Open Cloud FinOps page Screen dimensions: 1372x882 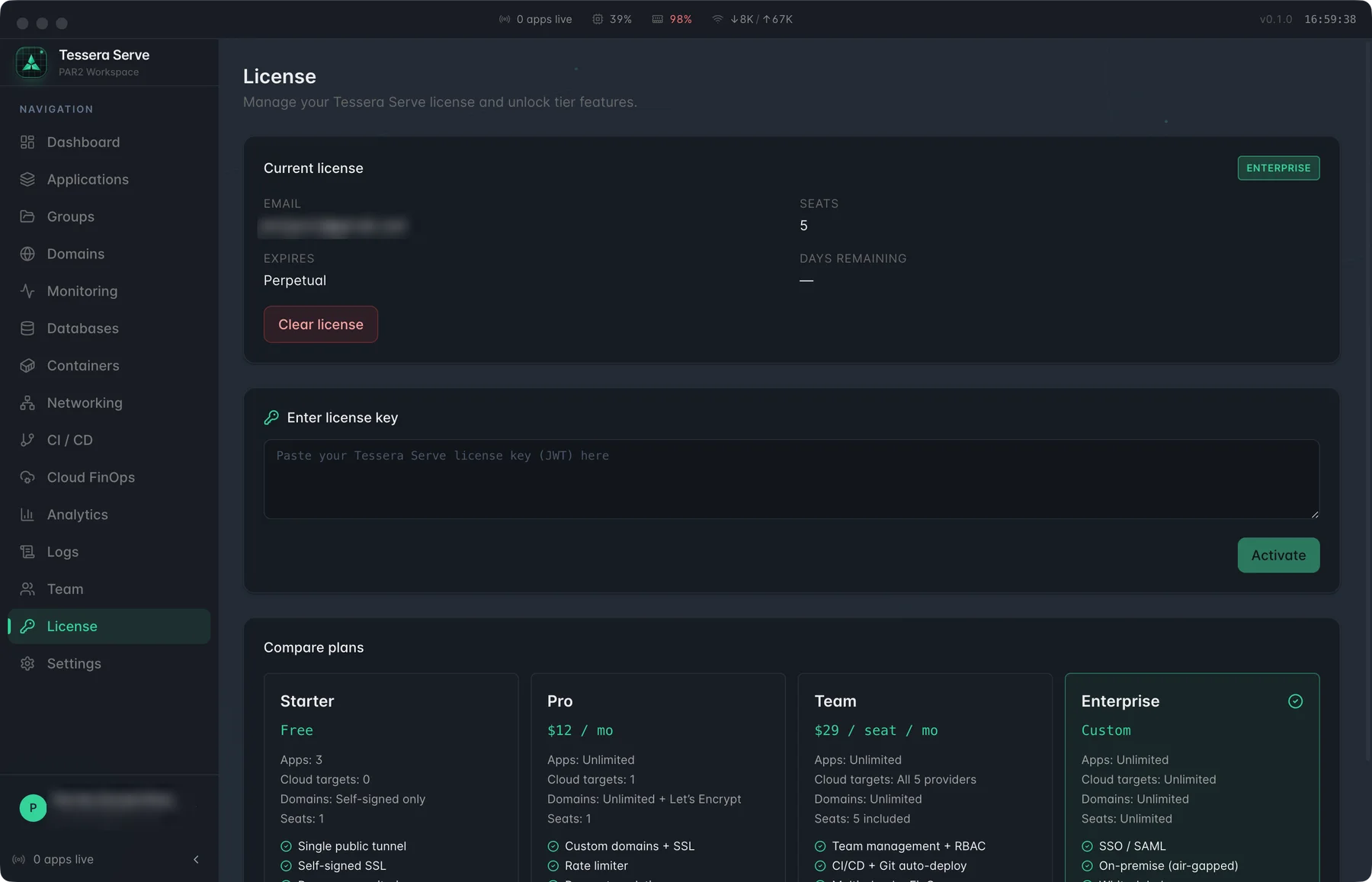click(x=109, y=477)
